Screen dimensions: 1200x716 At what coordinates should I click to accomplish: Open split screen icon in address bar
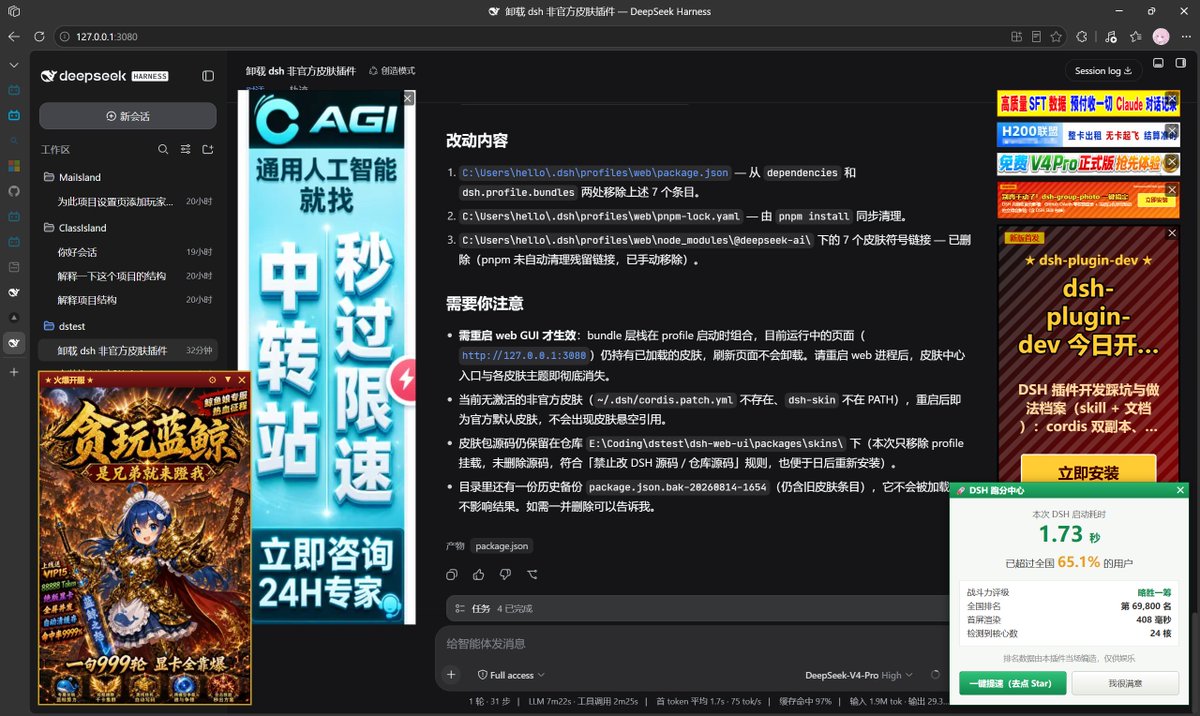pyautogui.click(x=1016, y=37)
